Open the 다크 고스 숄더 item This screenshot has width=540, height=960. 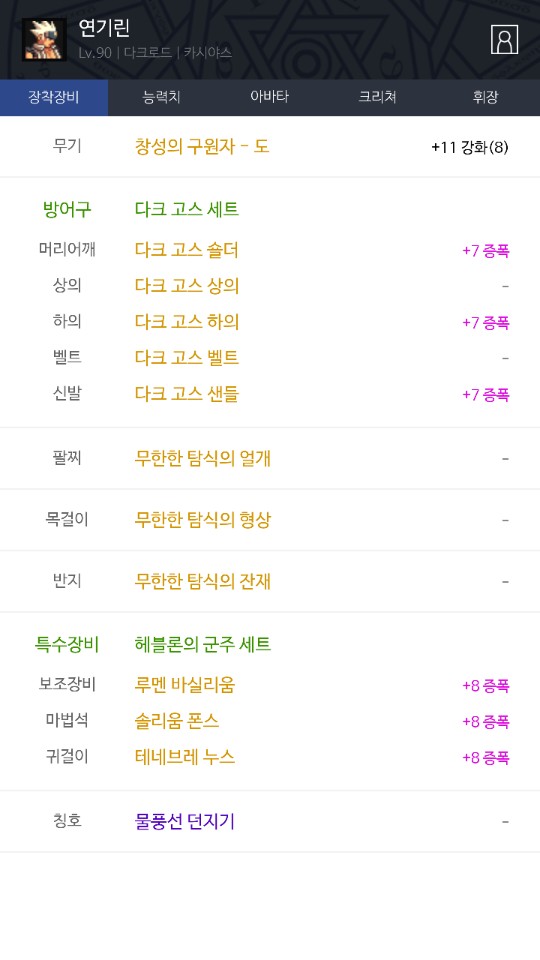[x=187, y=250]
